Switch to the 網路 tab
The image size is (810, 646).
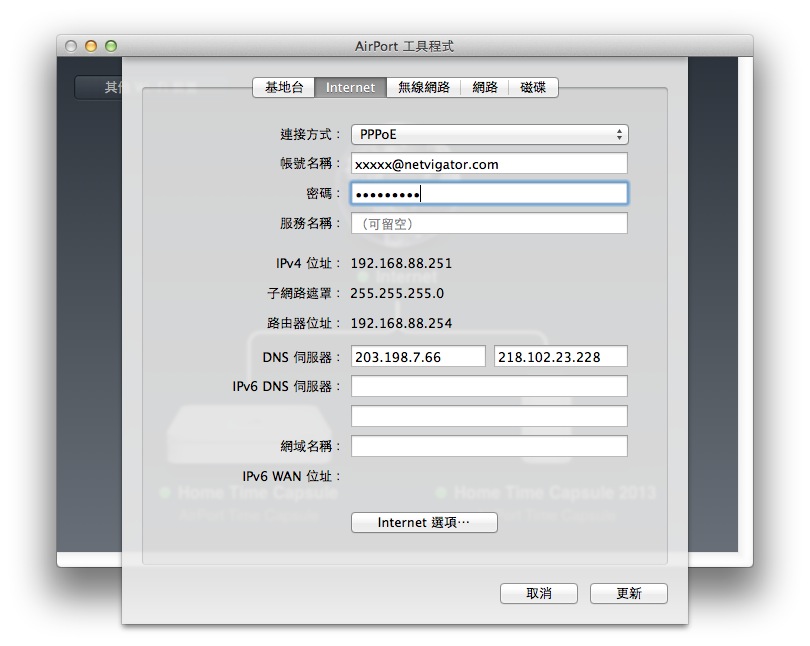click(x=485, y=87)
